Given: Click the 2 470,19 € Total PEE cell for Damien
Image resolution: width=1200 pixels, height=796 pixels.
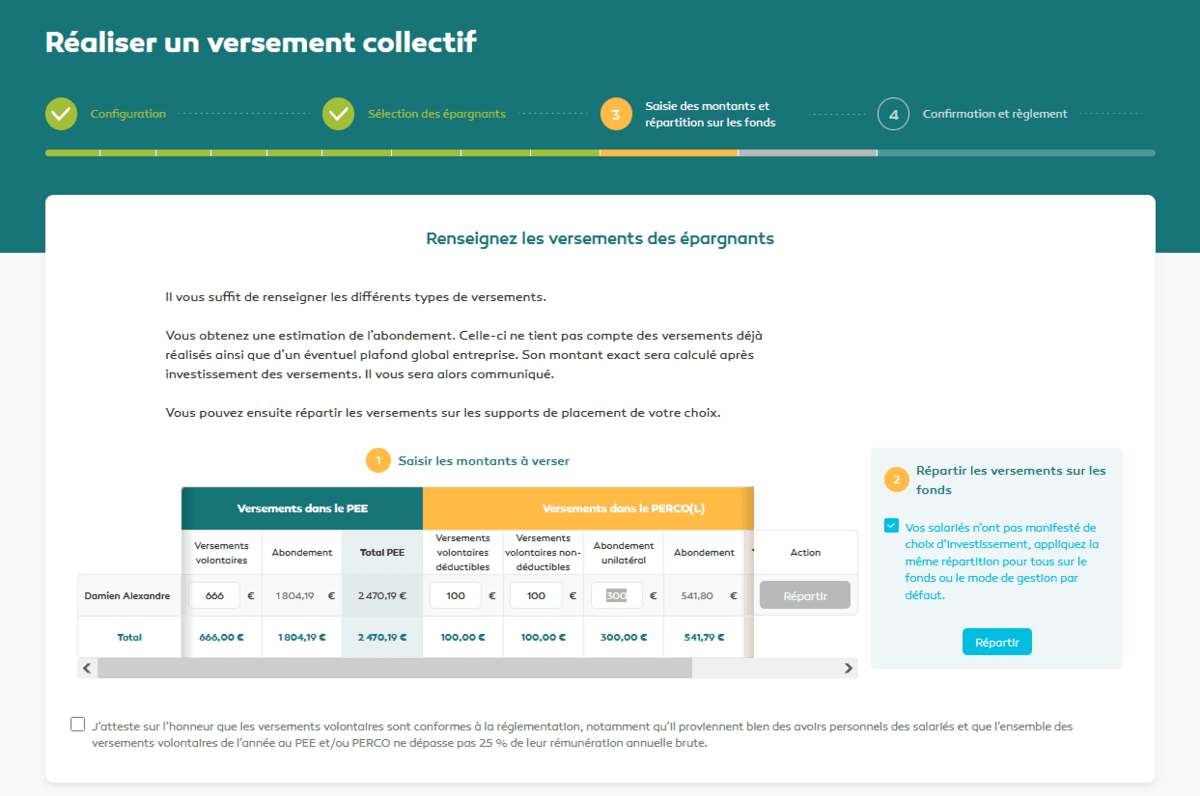Looking at the screenshot, I should [382, 595].
